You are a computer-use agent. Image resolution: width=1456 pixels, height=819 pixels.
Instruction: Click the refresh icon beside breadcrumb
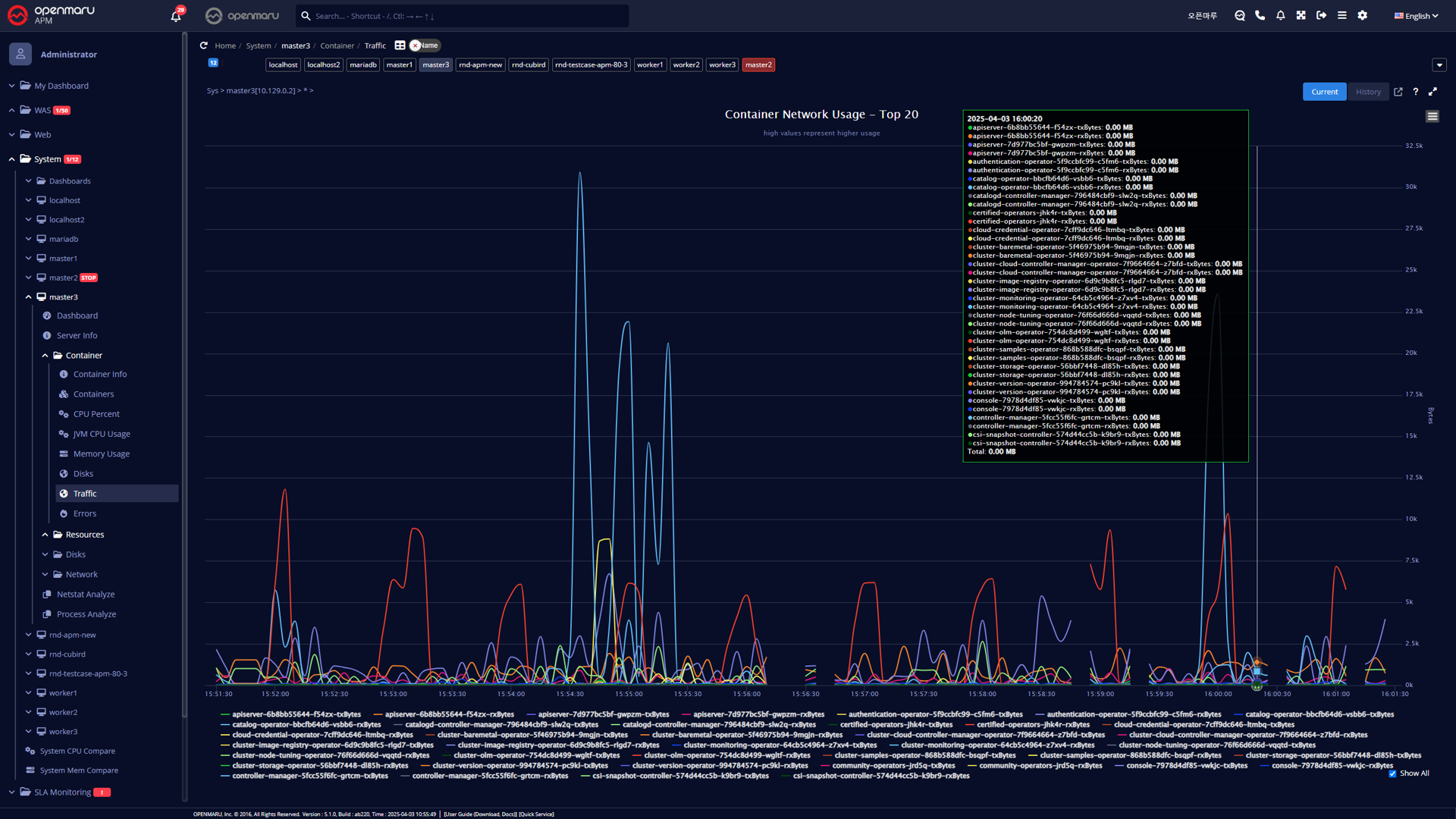pos(203,45)
